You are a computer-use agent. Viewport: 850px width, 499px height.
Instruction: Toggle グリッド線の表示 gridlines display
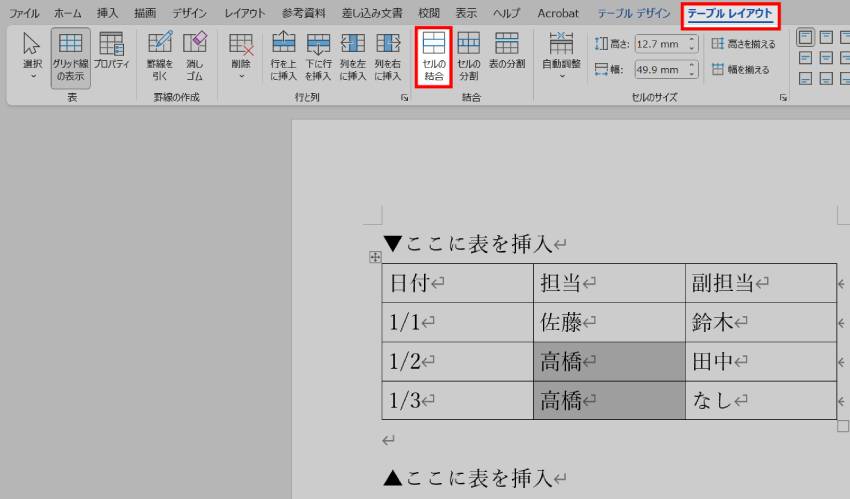point(70,56)
